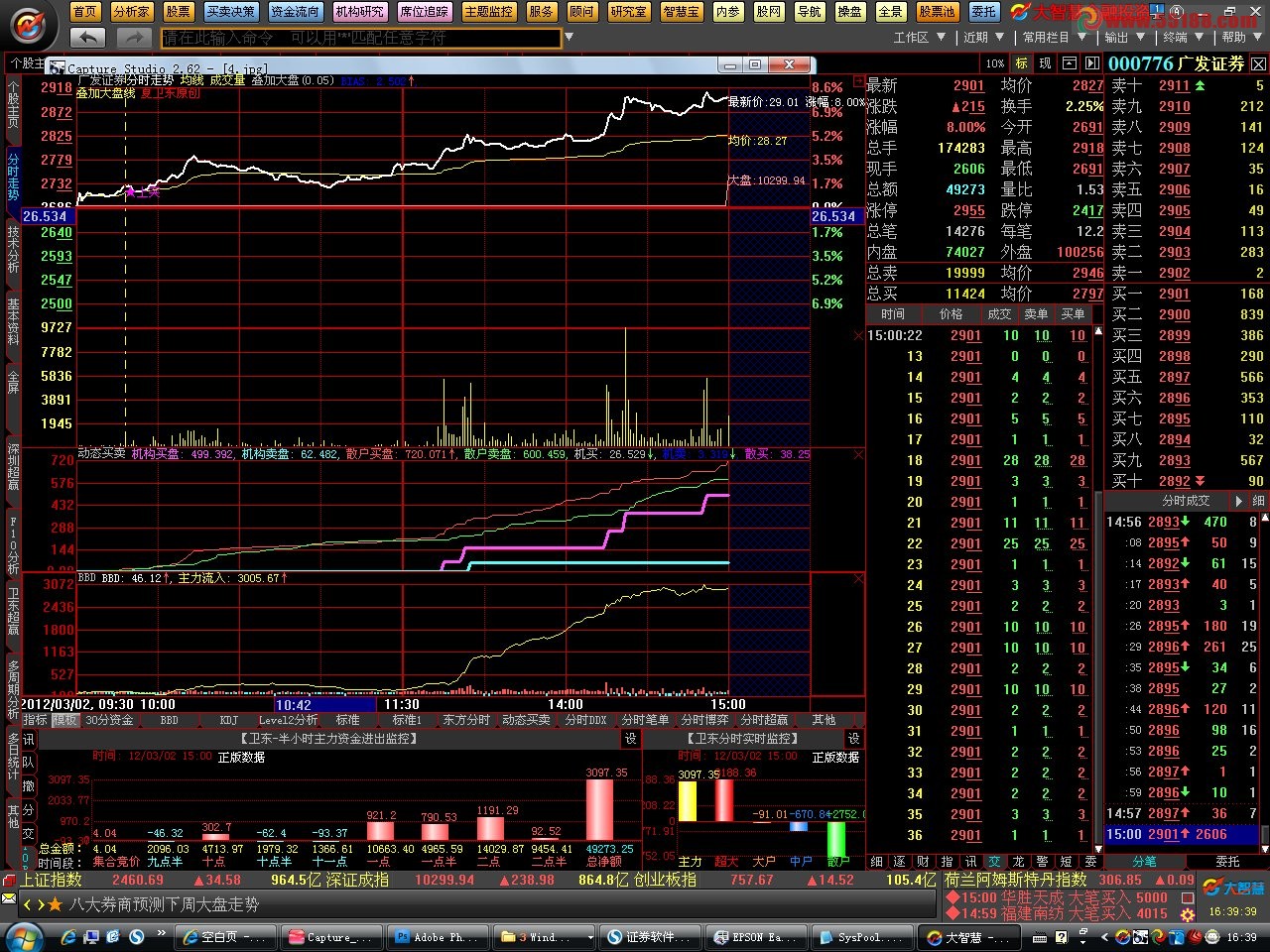Click the mail envelope icon on status bar
The height and width of the screenshot is (952, 1270).
(x=9, y=899)
